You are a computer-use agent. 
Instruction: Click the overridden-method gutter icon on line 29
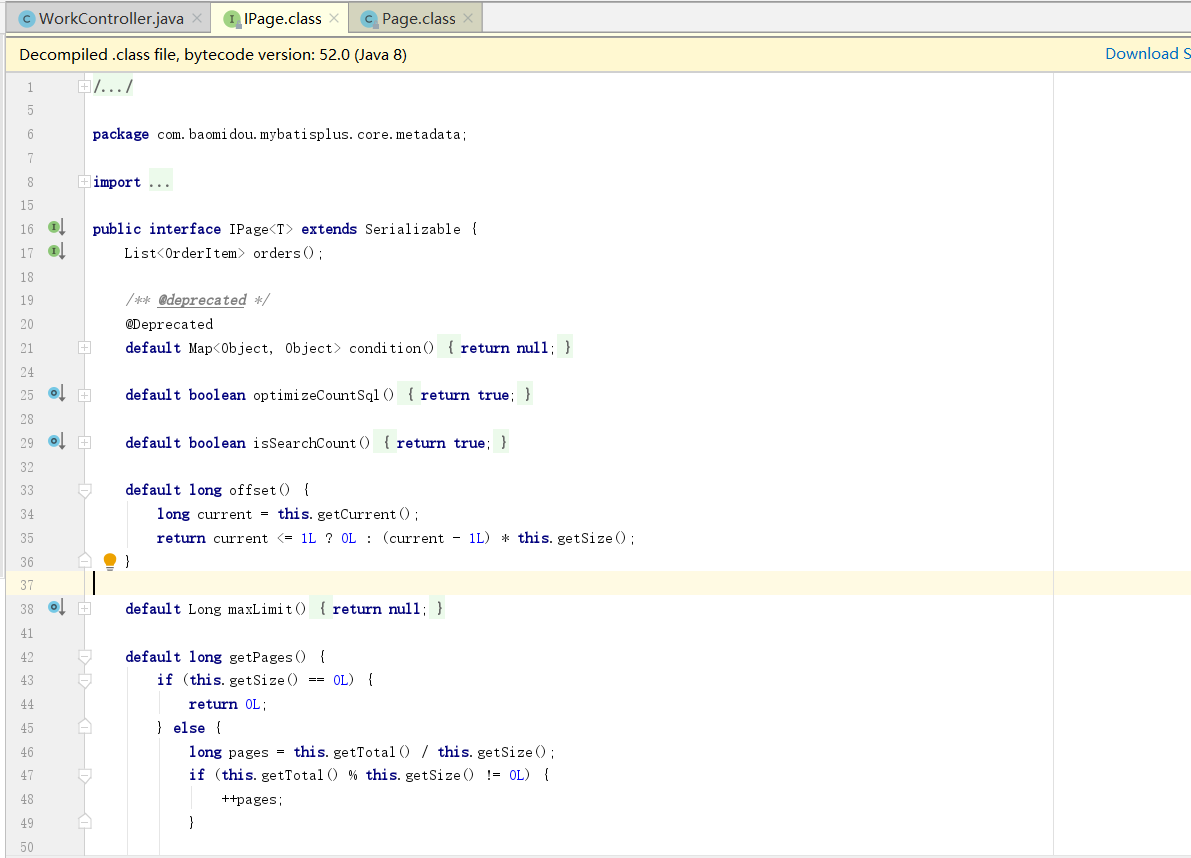[x=57, y=441]
